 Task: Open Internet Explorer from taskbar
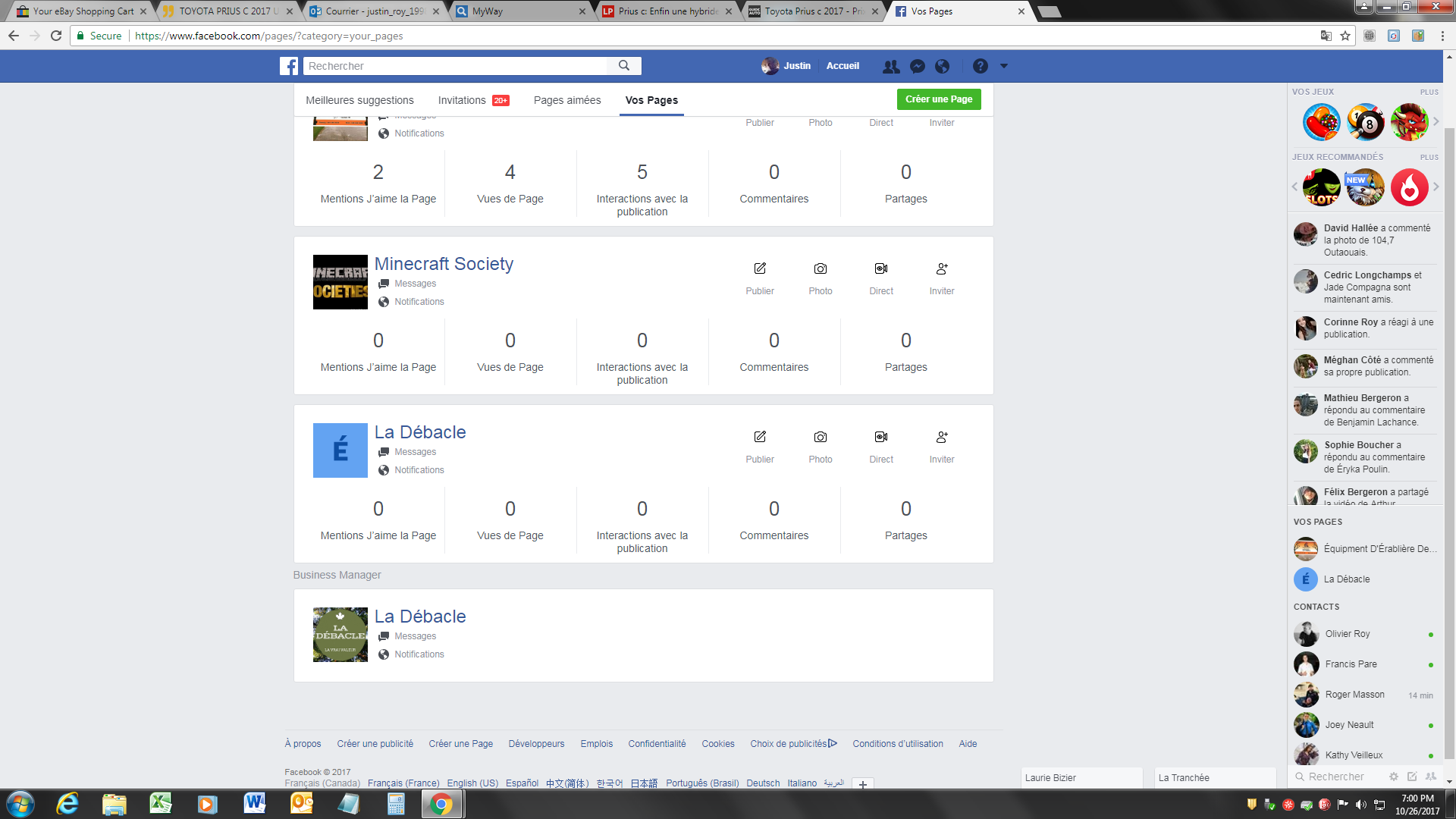(x=67, y=804)
